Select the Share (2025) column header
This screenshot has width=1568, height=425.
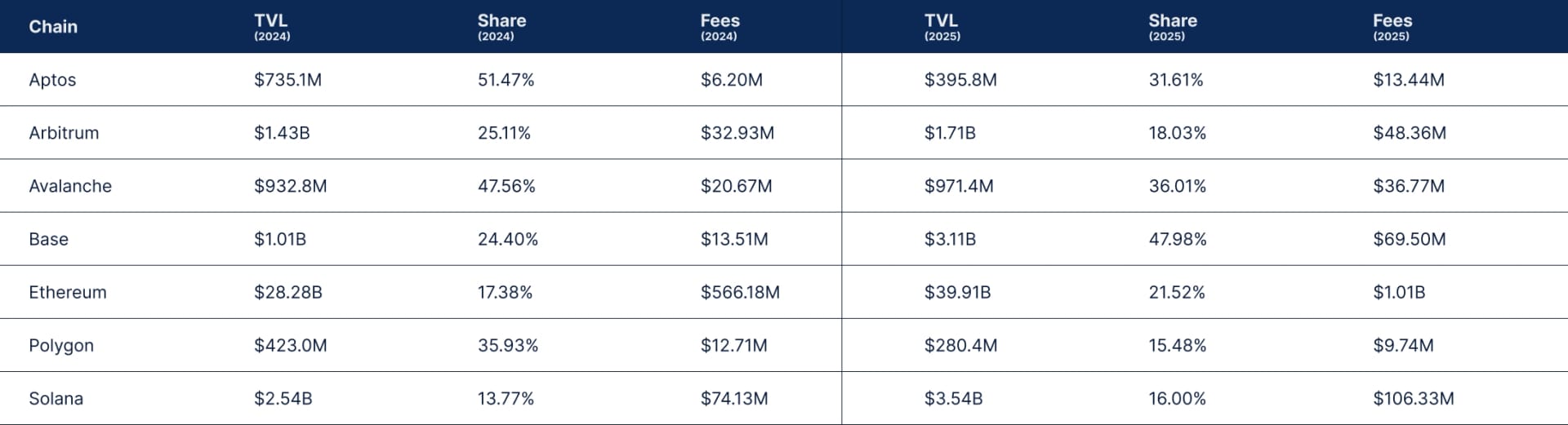point(1173,26)
